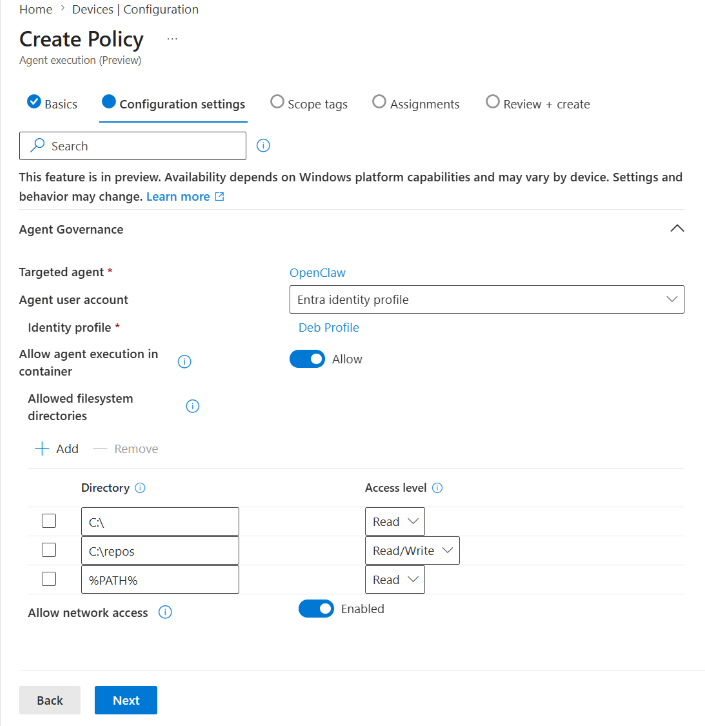Click the Basics completed checkmark icon

(x=34, y=101)
